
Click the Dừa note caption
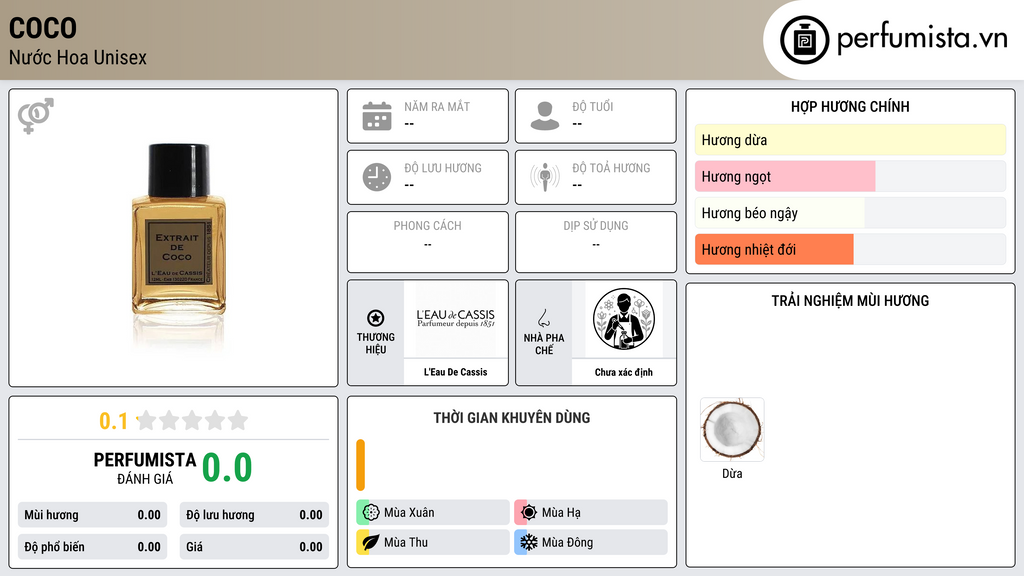coord(732,473)
